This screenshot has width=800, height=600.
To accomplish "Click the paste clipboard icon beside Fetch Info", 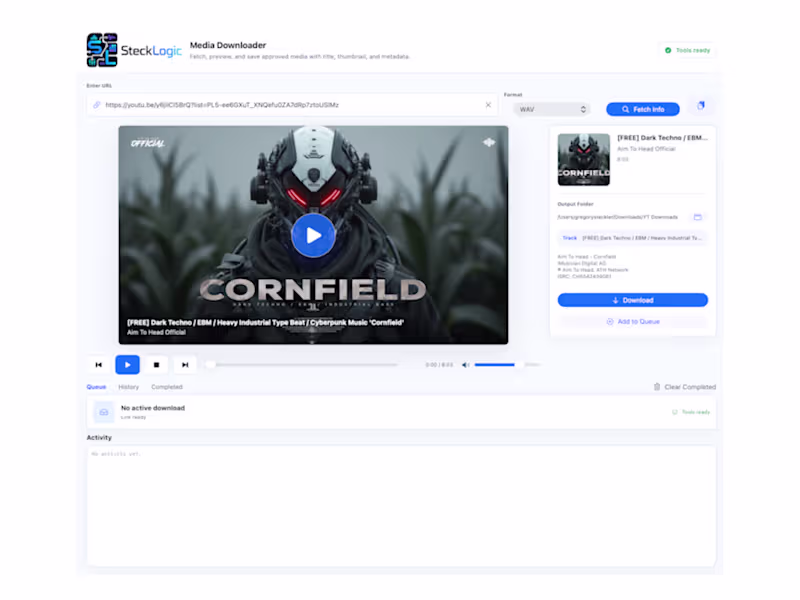I will [701, 106].
